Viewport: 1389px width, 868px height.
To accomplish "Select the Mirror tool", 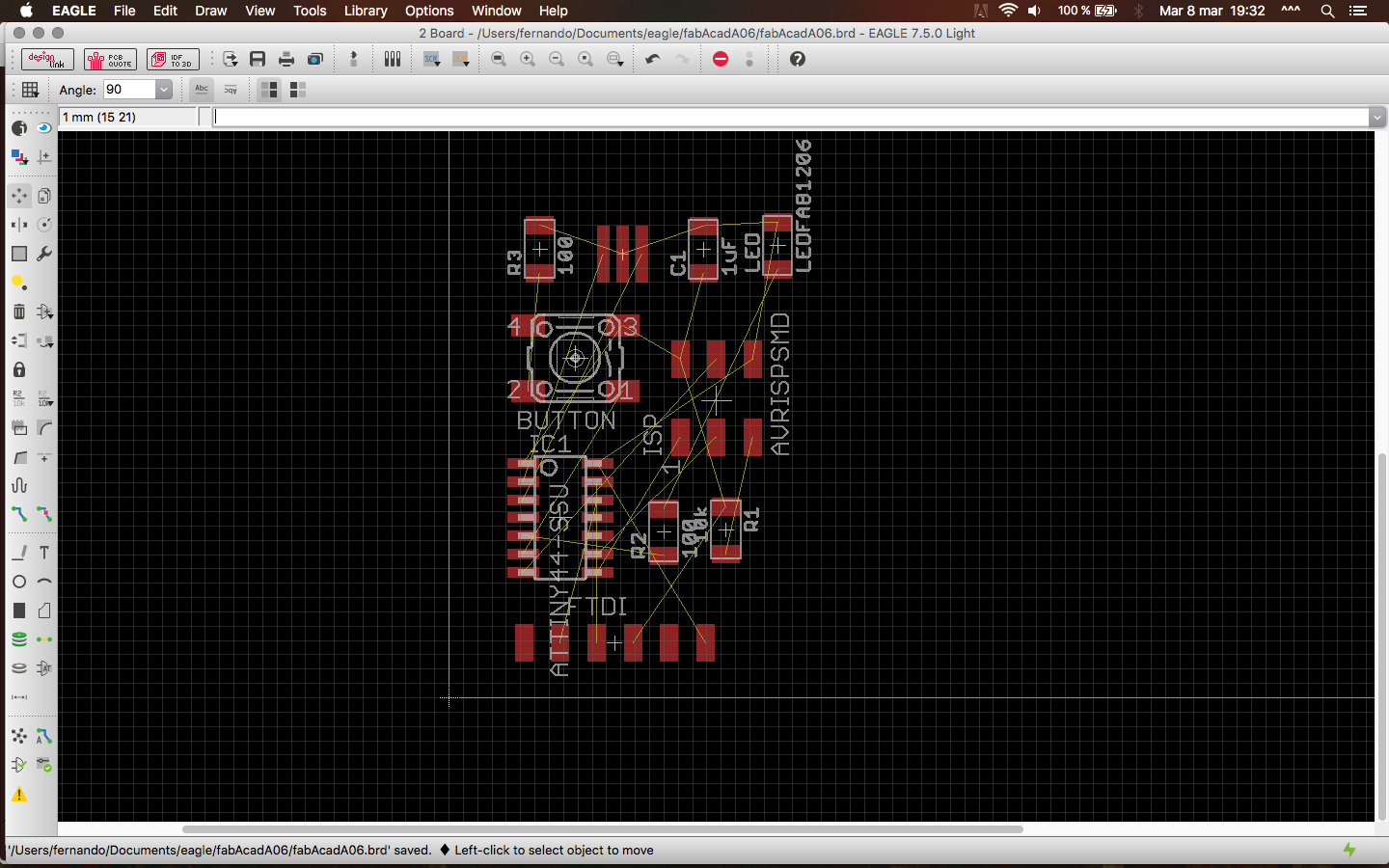I will pos(19,225).
